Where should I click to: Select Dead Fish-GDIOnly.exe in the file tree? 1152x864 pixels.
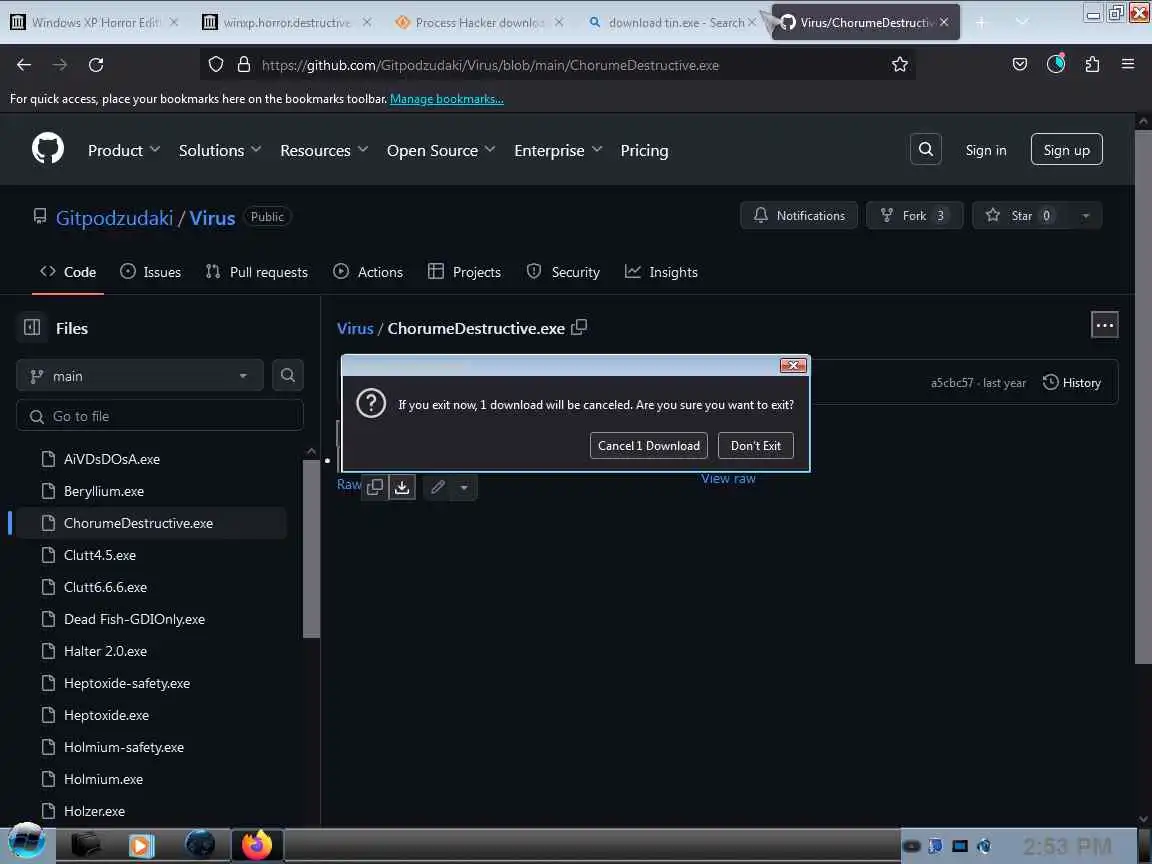[134, 619]
